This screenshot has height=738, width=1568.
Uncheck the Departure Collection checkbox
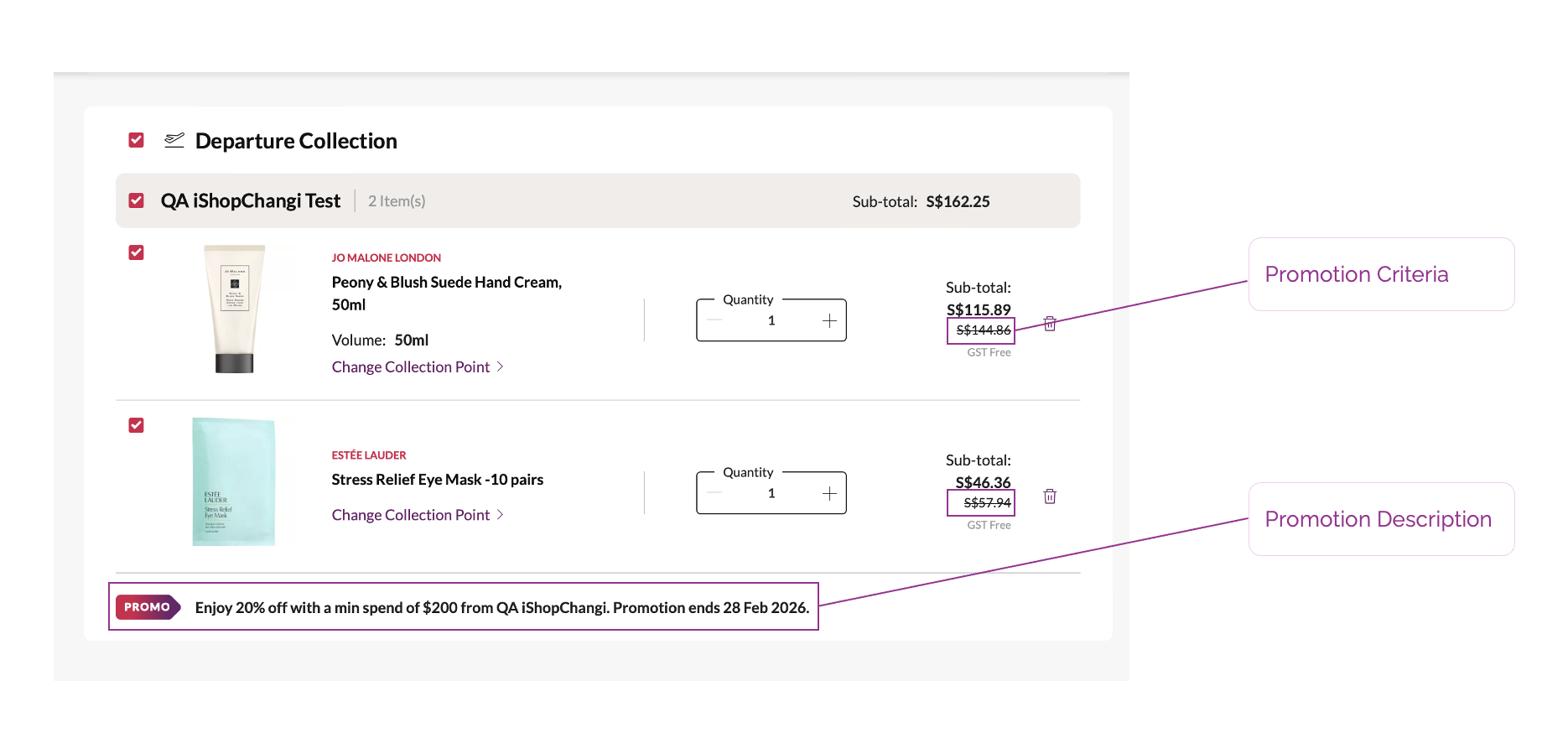[136, 140]
